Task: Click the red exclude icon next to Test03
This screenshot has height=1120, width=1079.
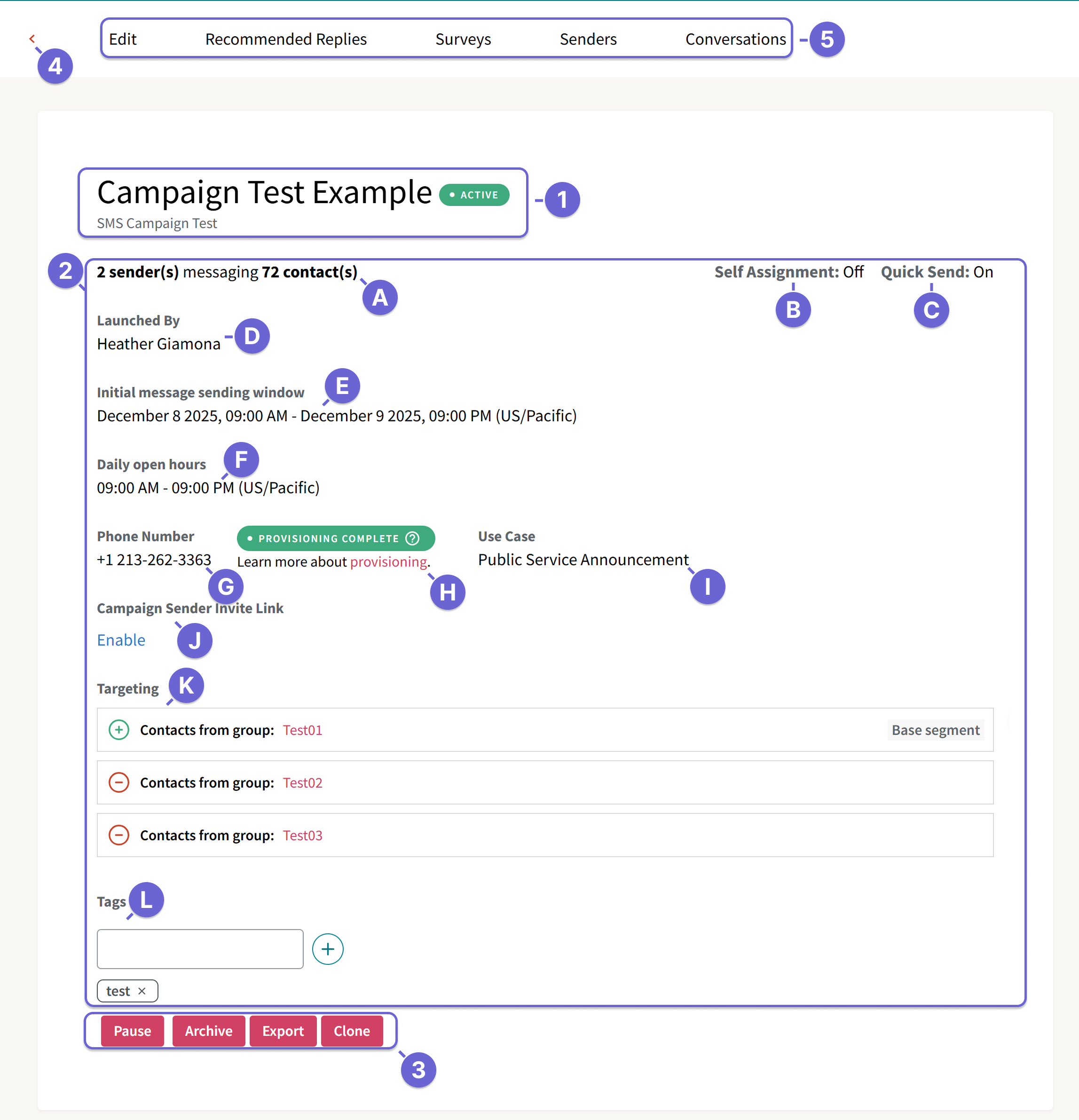Action: tap(119, 835)
